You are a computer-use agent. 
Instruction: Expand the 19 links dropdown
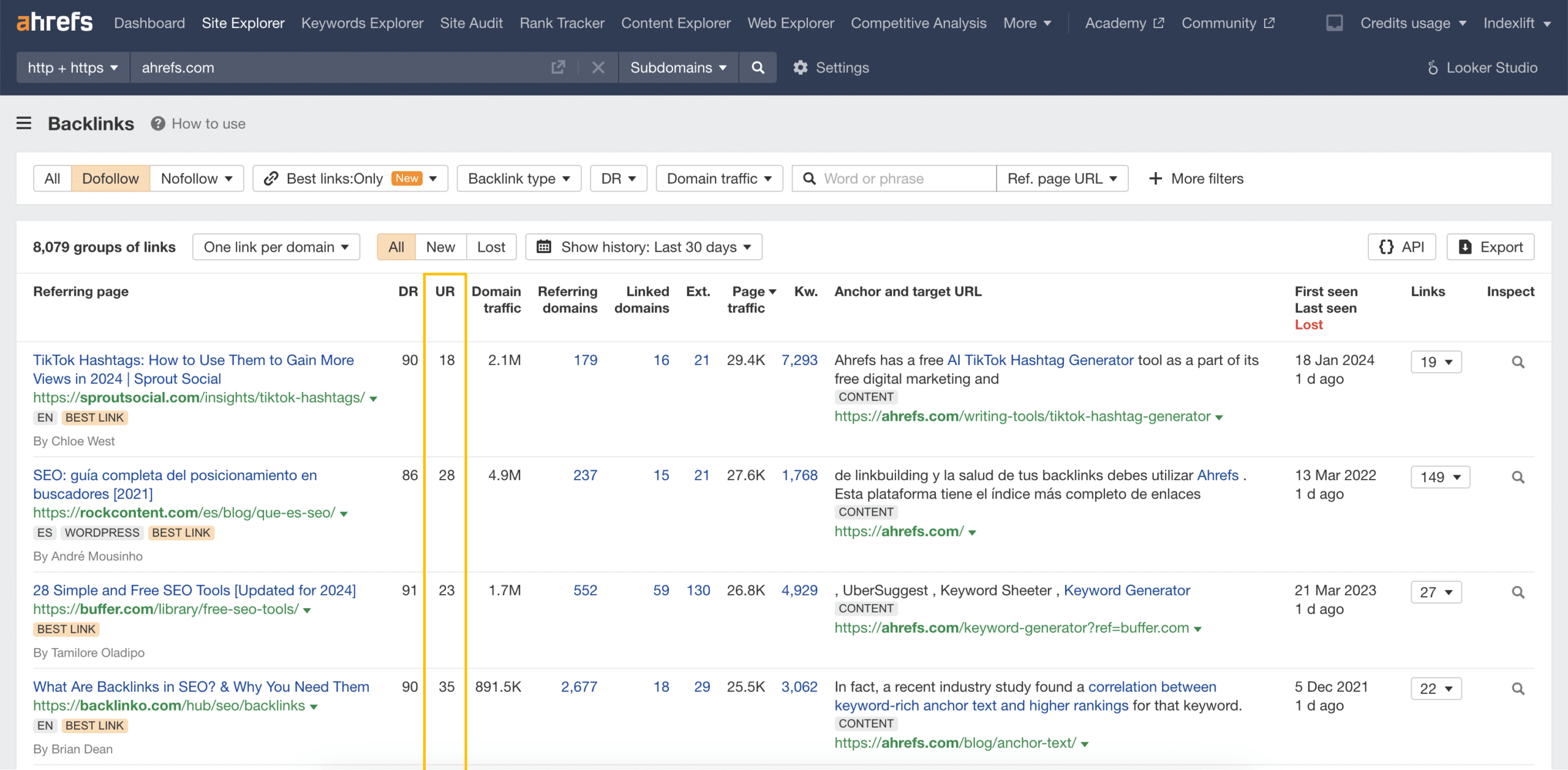click(1436, 362)
